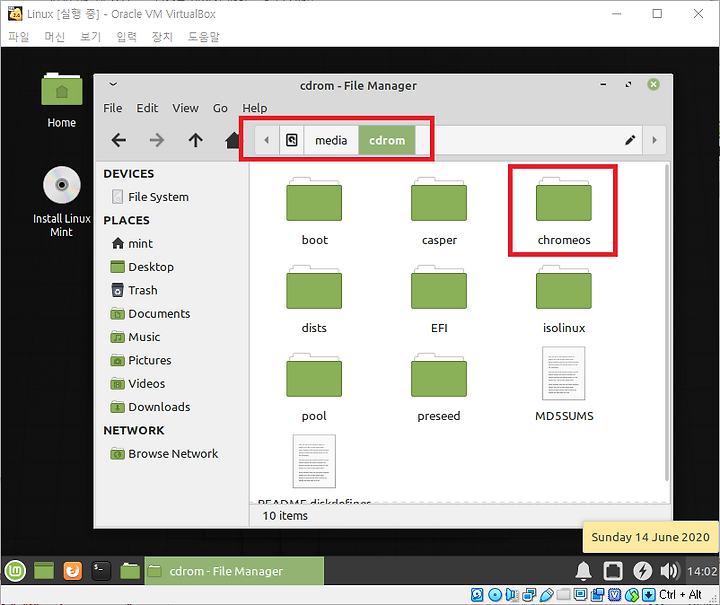
Task: Select the README.diskdefines file icon
Action: 315,461
